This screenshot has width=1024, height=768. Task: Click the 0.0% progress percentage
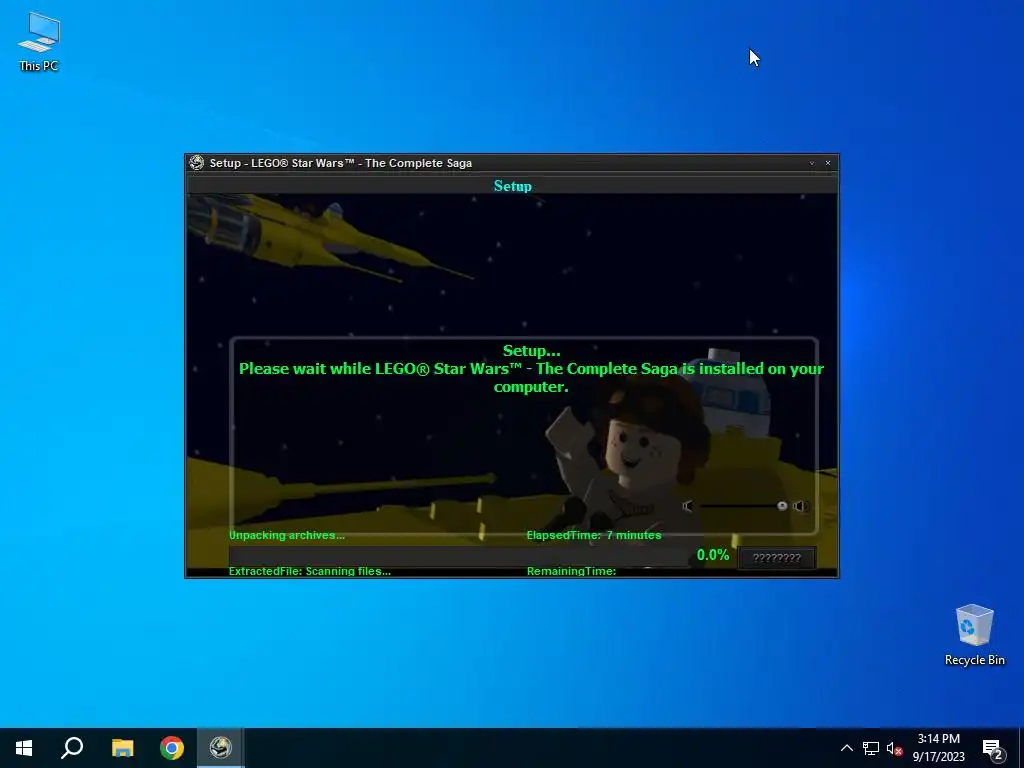tap(712, 555)
